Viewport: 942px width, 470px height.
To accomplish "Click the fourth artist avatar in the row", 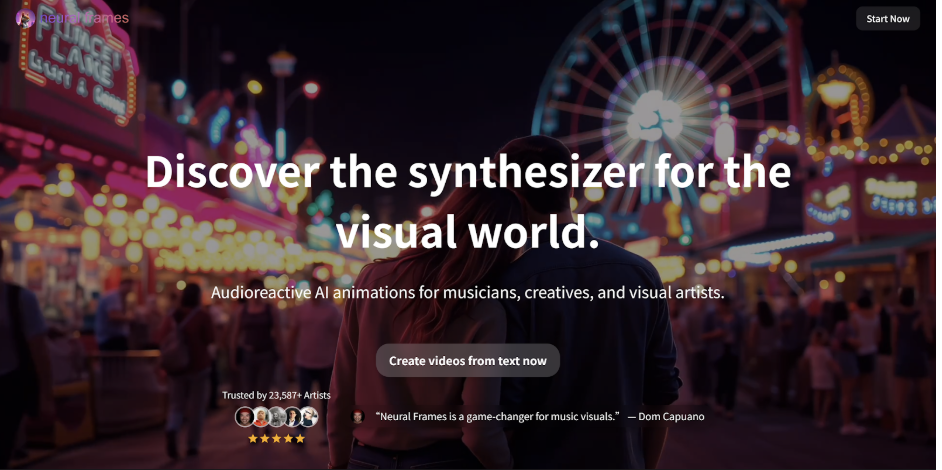I will (292, 417).
